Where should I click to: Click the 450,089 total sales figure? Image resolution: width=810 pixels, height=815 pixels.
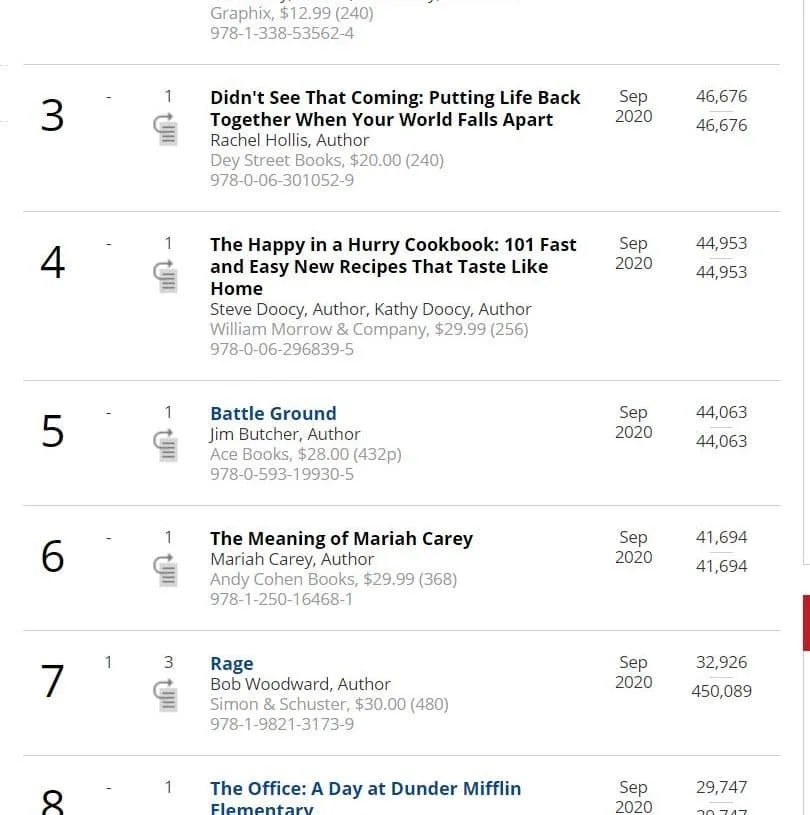click(x=721, y=691)
